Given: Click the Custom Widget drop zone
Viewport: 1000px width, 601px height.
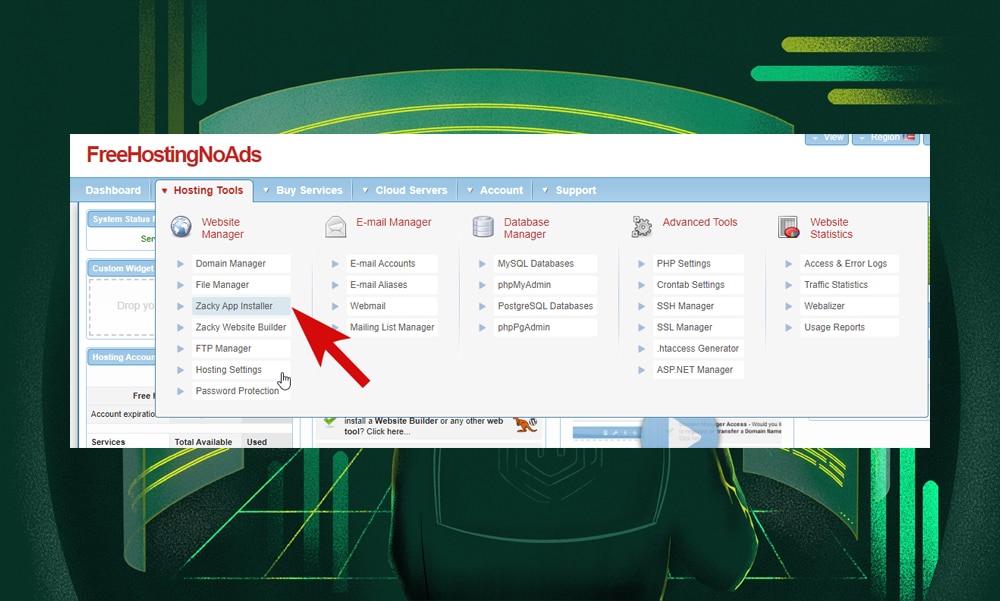Looking at the screenshot, I should (124, 305).
